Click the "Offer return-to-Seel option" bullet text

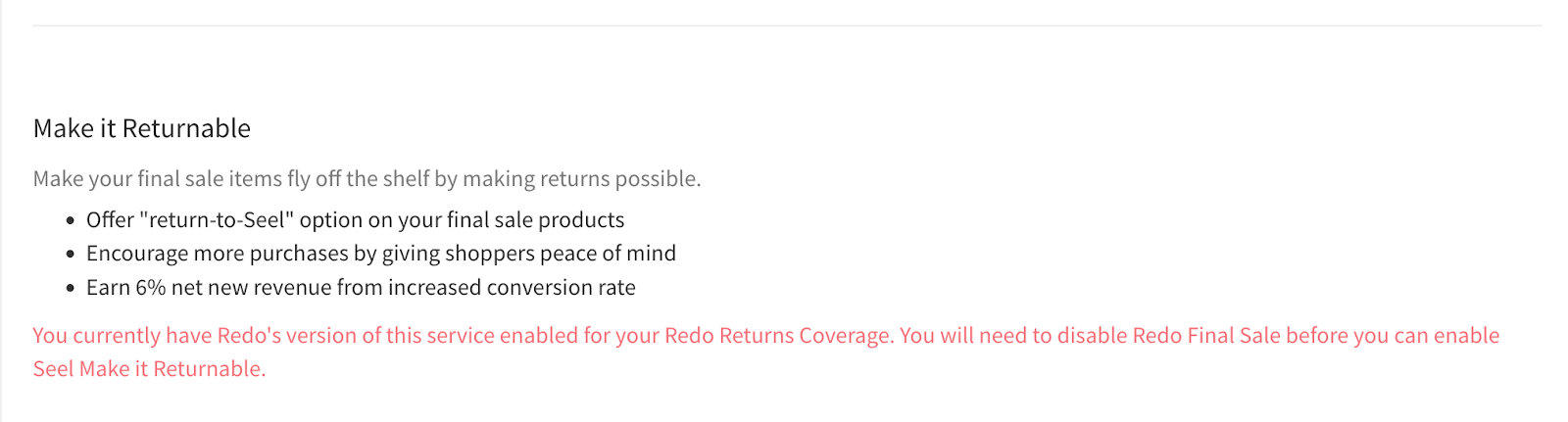tap(355, 220)
